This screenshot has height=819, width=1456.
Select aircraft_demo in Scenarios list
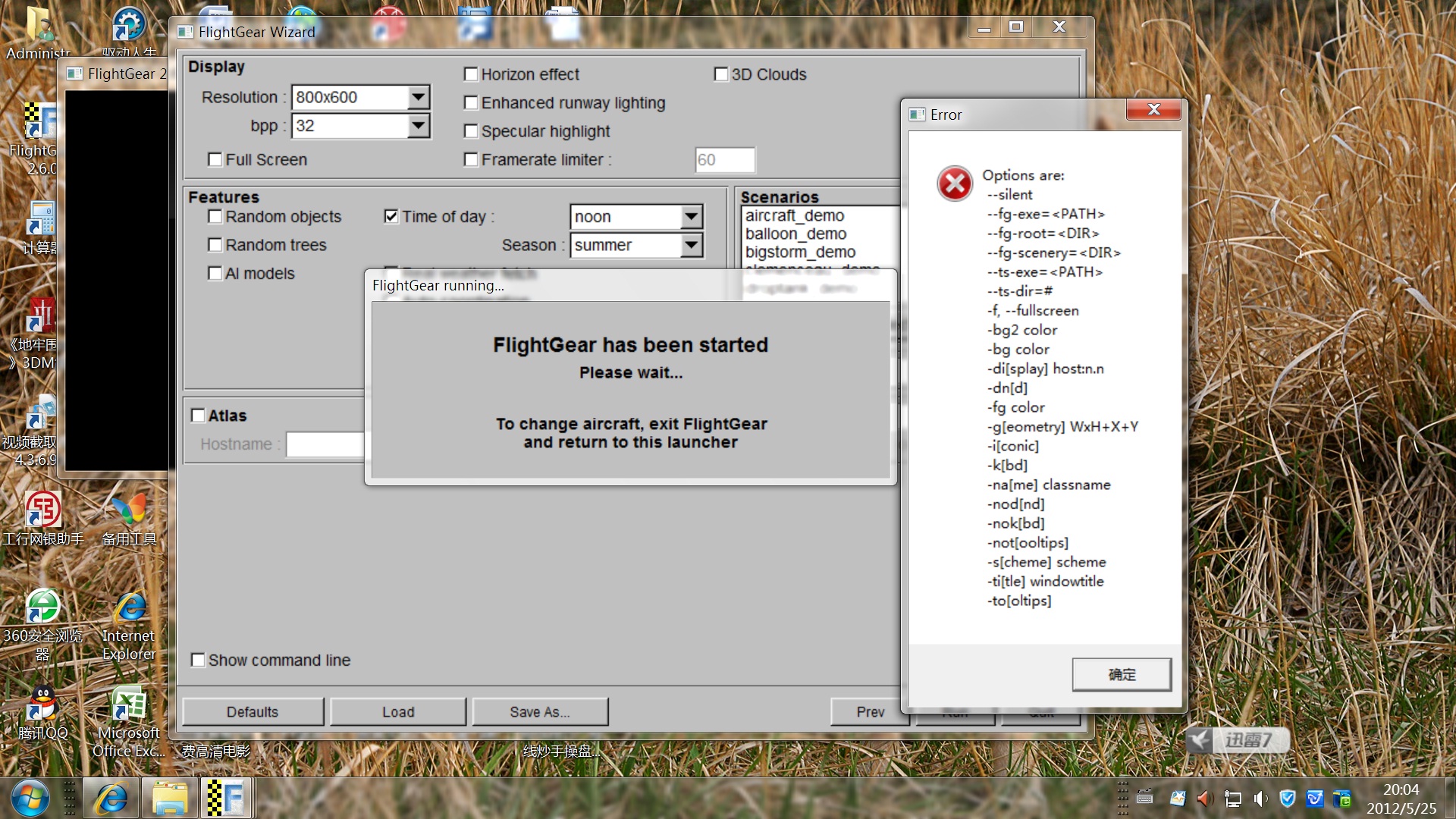(795, 216)
